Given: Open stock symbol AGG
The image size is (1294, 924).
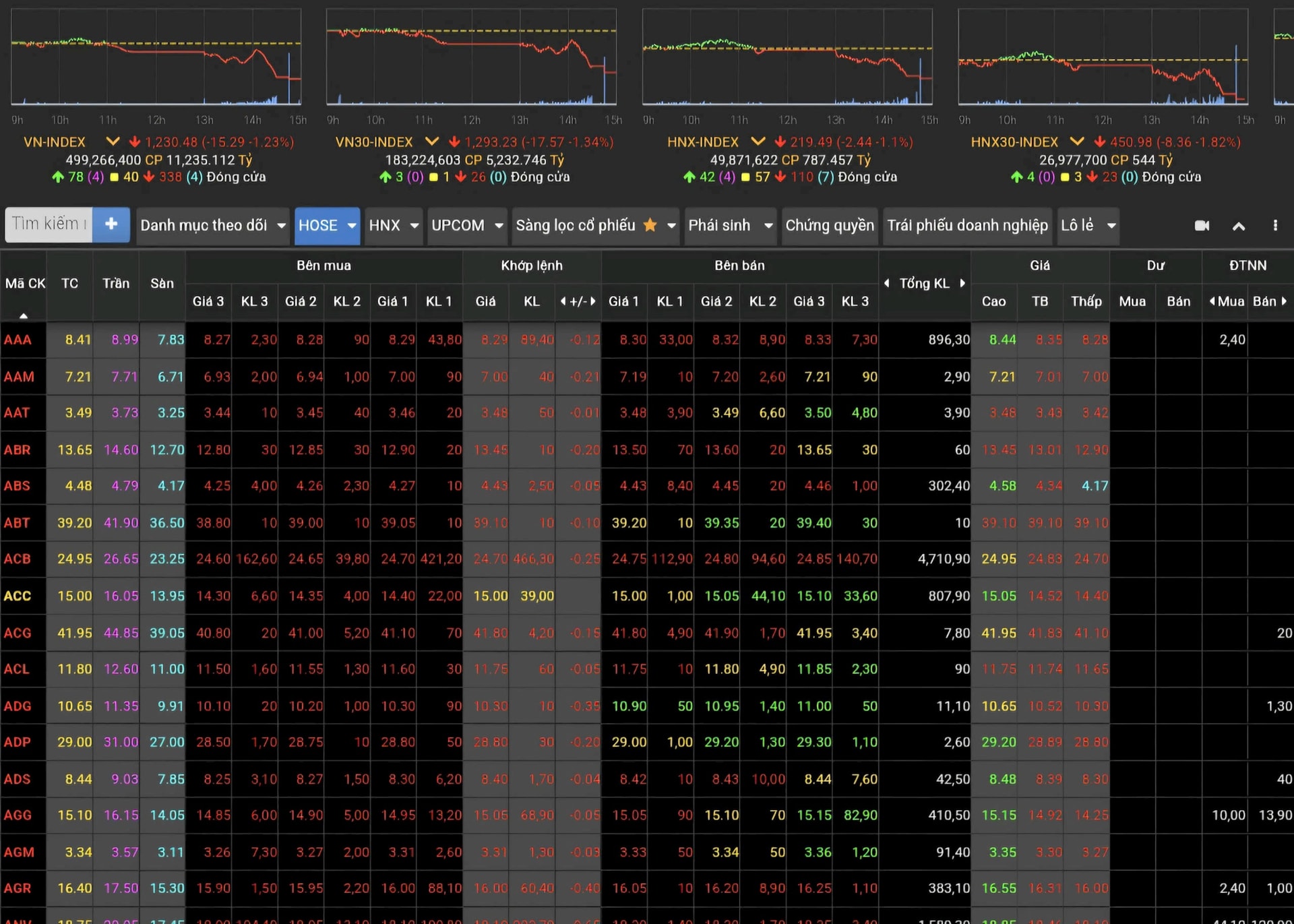Looking at the screenshot, I should point(18,815).
